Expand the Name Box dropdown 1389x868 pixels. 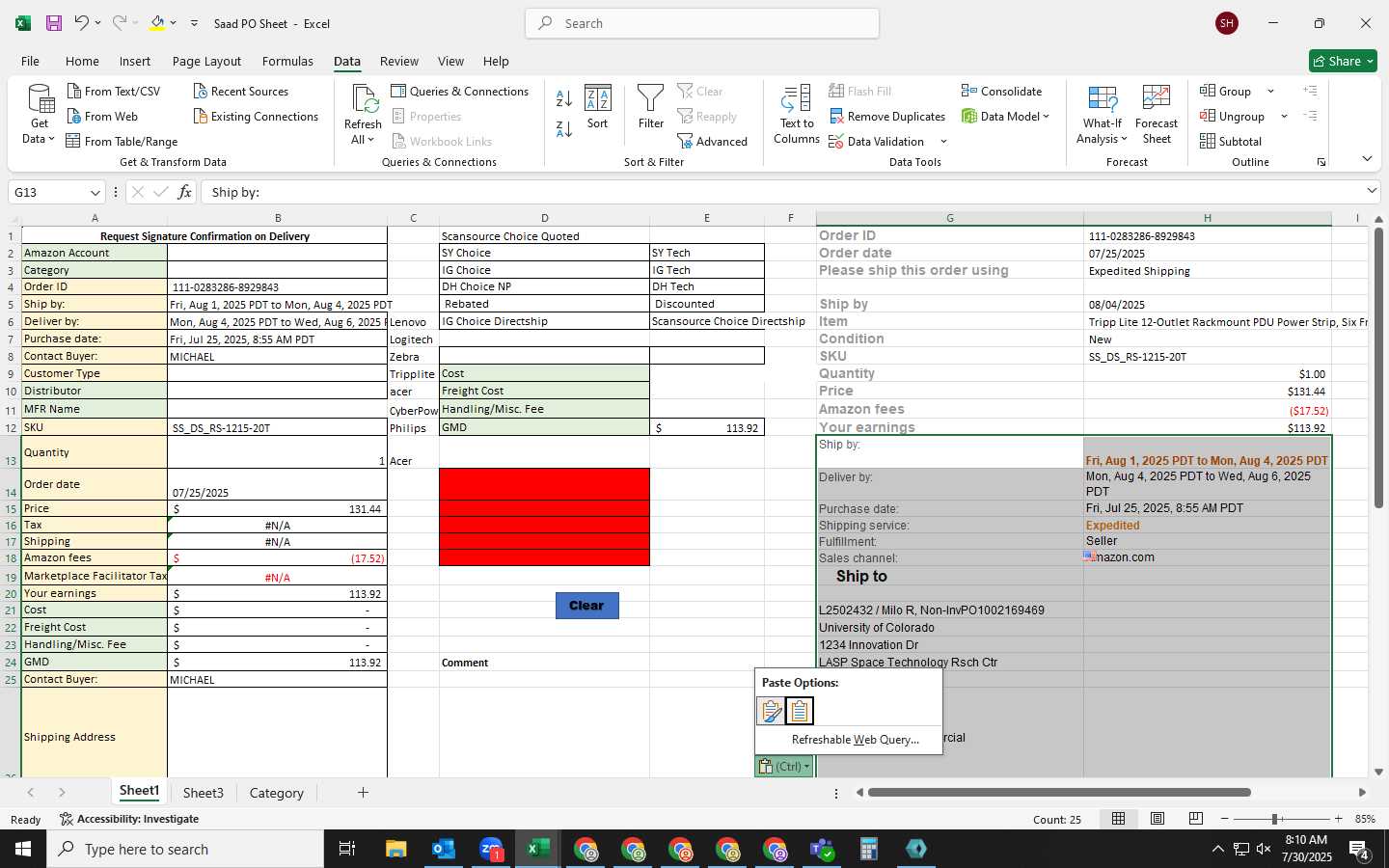95,192
